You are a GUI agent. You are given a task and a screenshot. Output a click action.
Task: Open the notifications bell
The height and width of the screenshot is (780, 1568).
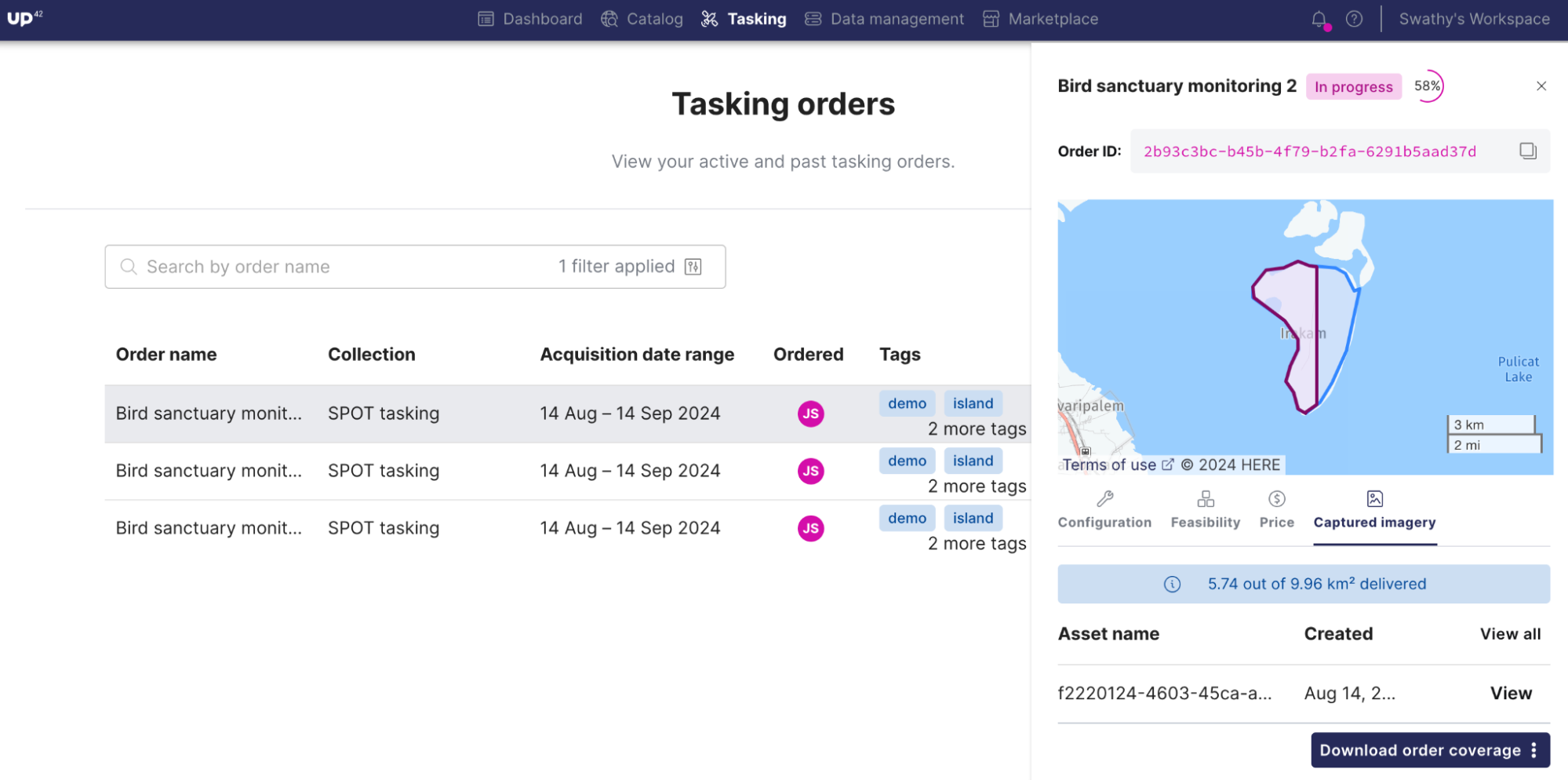tap(1319, 19)
